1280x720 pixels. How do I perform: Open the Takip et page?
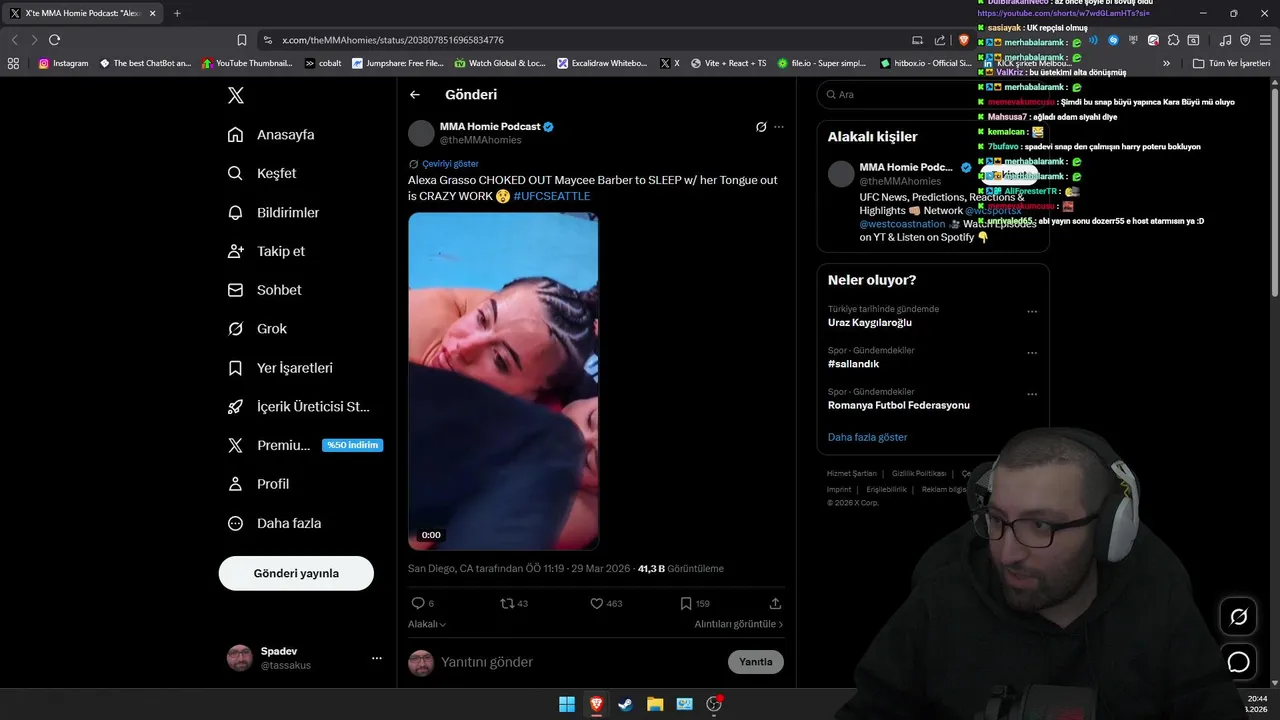(x=266, y=251)
